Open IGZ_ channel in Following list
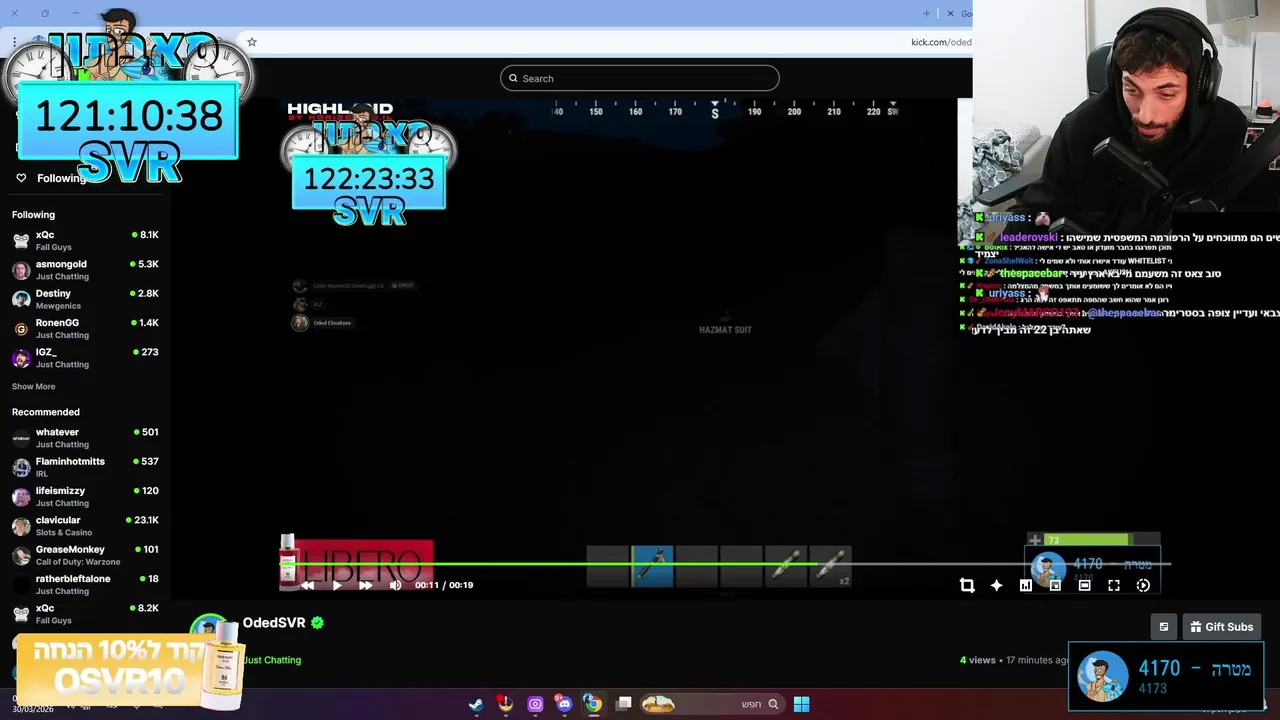The image size is (1280, 720). click(x=85, y=358)
